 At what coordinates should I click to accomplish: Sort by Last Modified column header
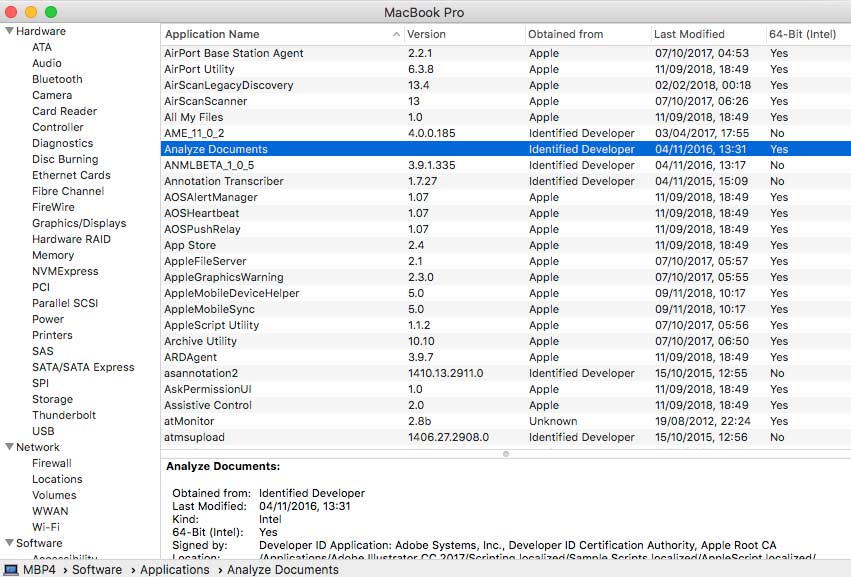(689, 34)
